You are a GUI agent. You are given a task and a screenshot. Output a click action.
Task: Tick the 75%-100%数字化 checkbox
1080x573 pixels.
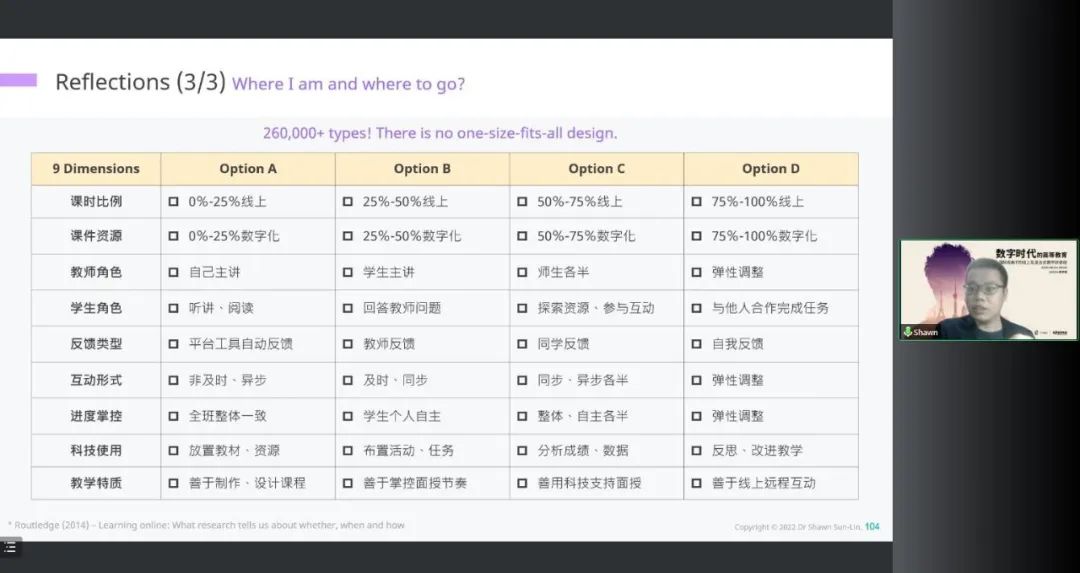[696, 237]
